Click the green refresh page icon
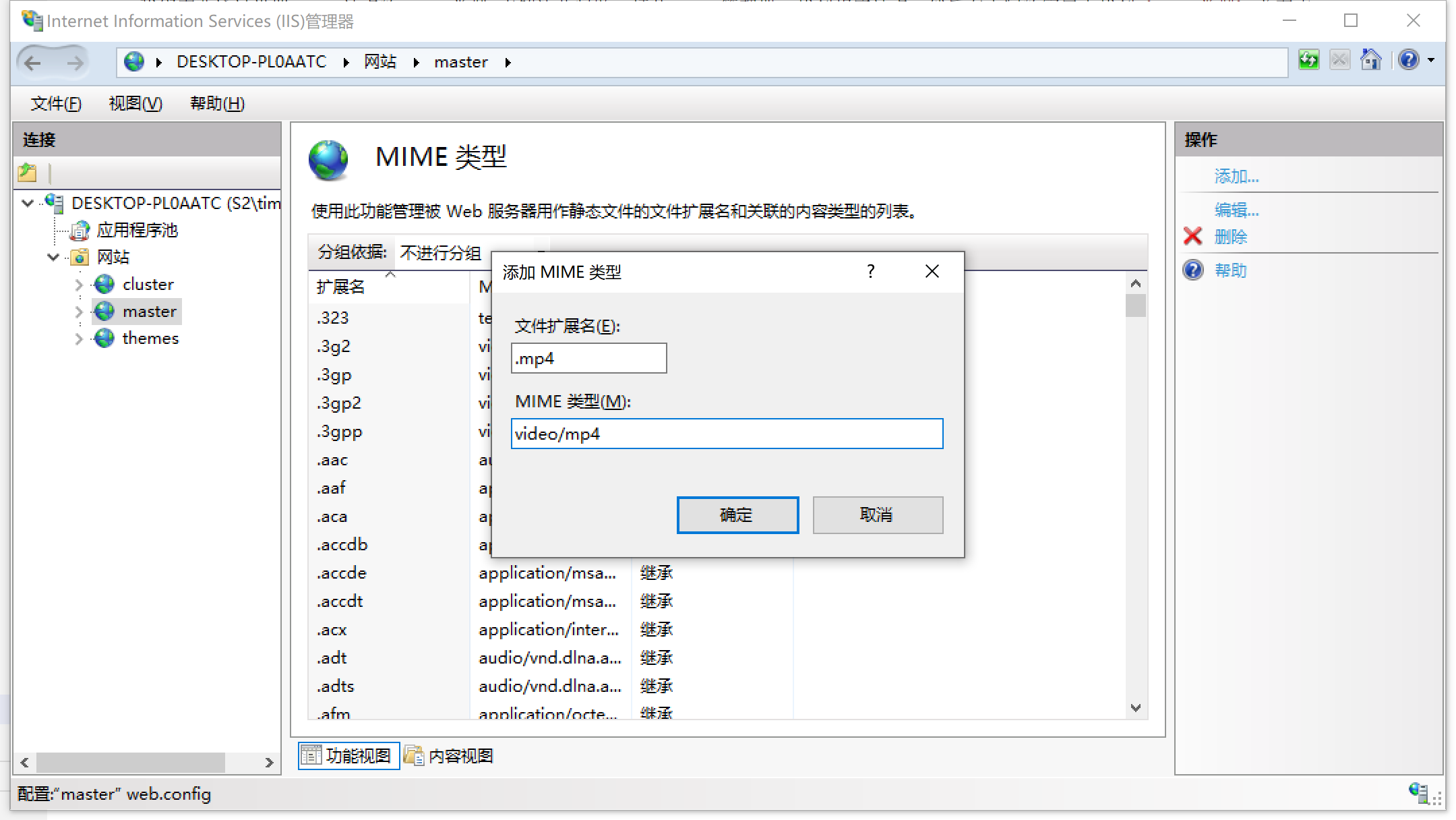The image size is (1456, 820). point(1308,60)
